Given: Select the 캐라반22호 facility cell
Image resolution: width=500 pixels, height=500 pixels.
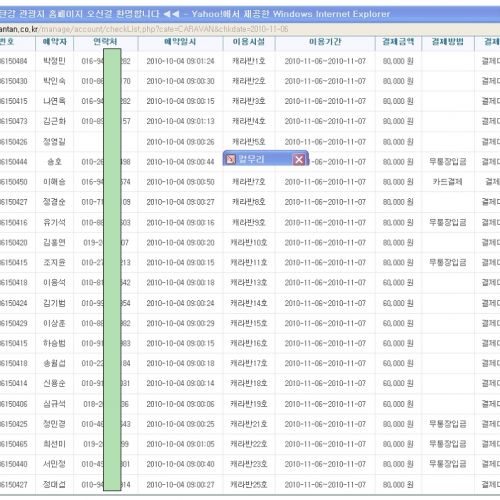Looking at the screenshot, I should (249, 444).
